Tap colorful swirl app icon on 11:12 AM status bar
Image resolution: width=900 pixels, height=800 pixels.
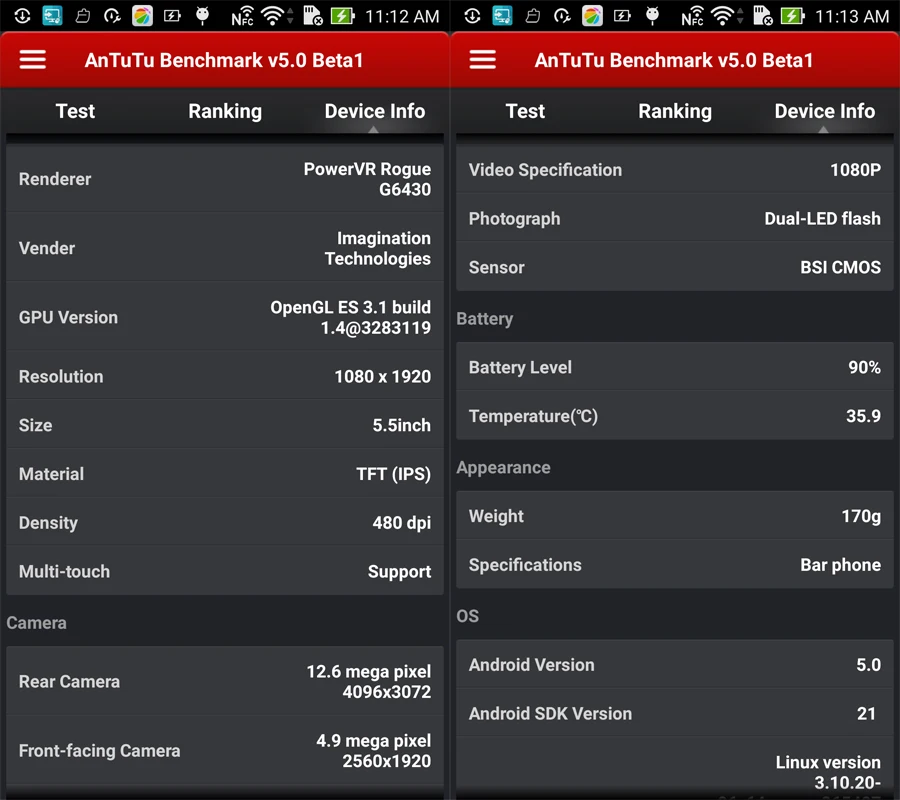click(142, 16)
